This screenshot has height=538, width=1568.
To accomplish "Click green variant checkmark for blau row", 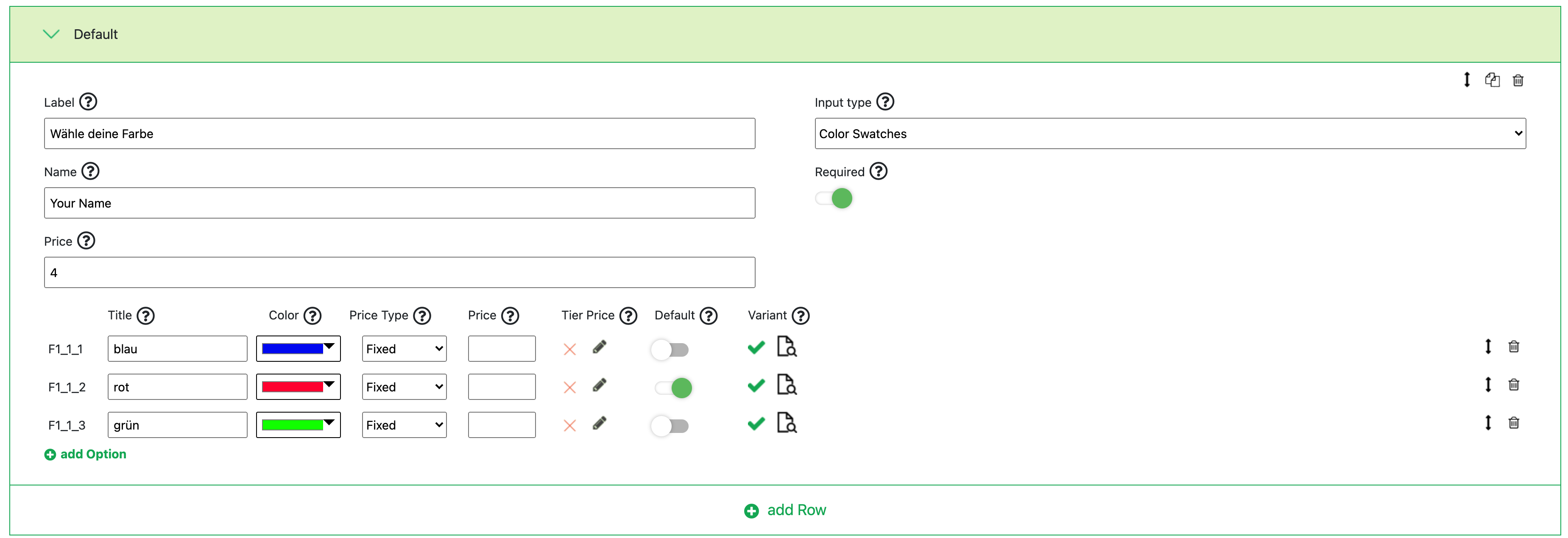I will (x=756, y=348).
